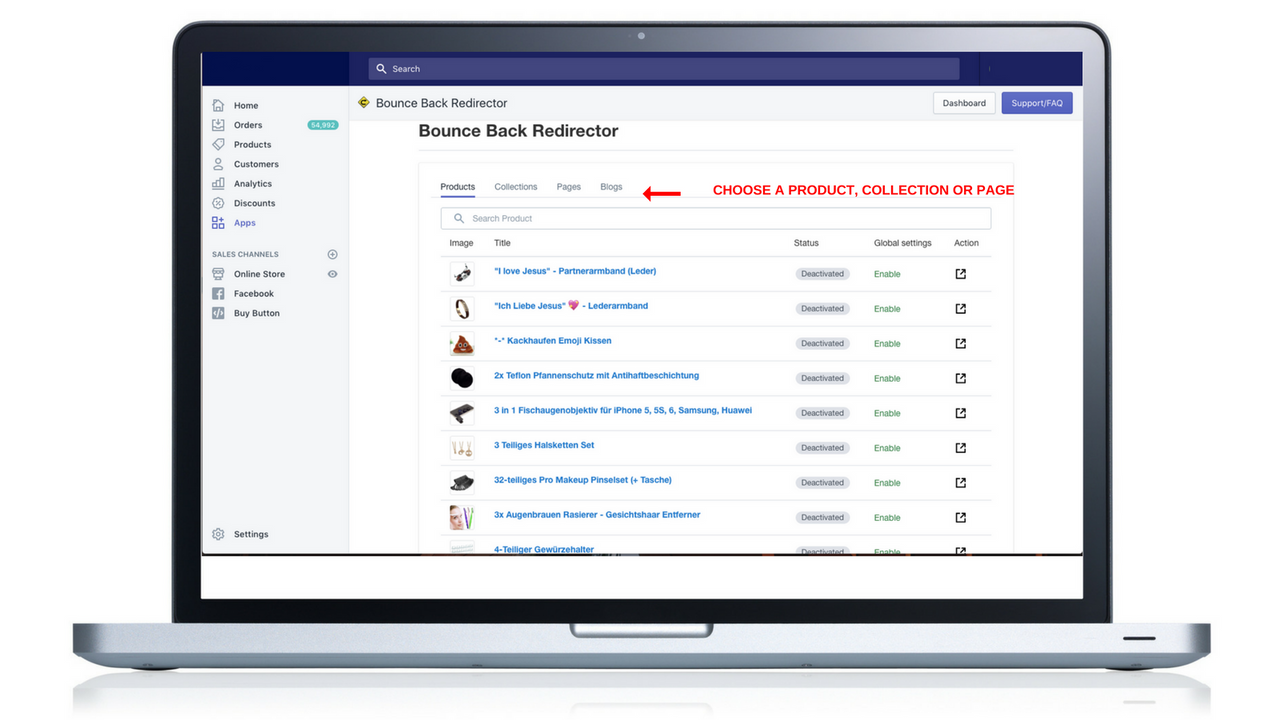The height and width of the screenshot is (720, 1280).
Task: Enable the "I love Jesus" Partnerarmband product
Action: (x=886, y=273)
